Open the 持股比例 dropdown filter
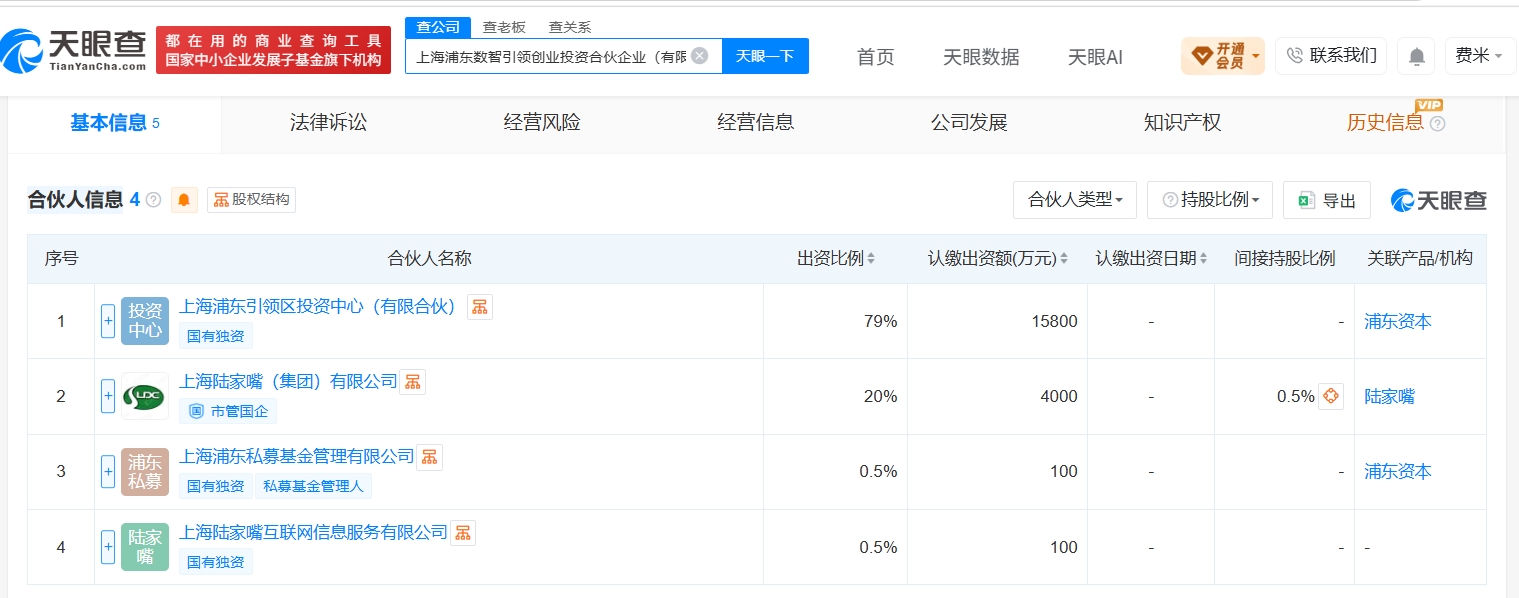Image resolution: width=1519 pixels, height=598 pixels. (x=1209, y=200)
